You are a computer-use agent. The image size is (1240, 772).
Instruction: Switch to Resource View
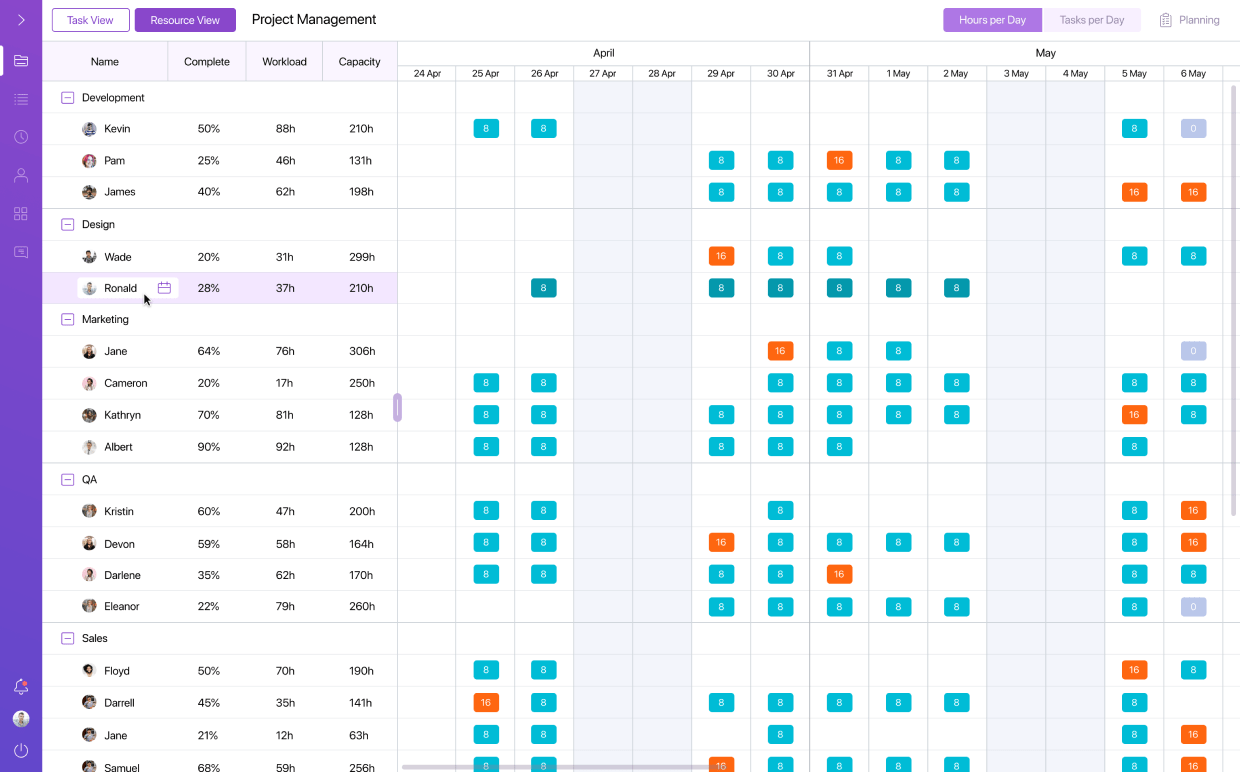pos(185,19)
